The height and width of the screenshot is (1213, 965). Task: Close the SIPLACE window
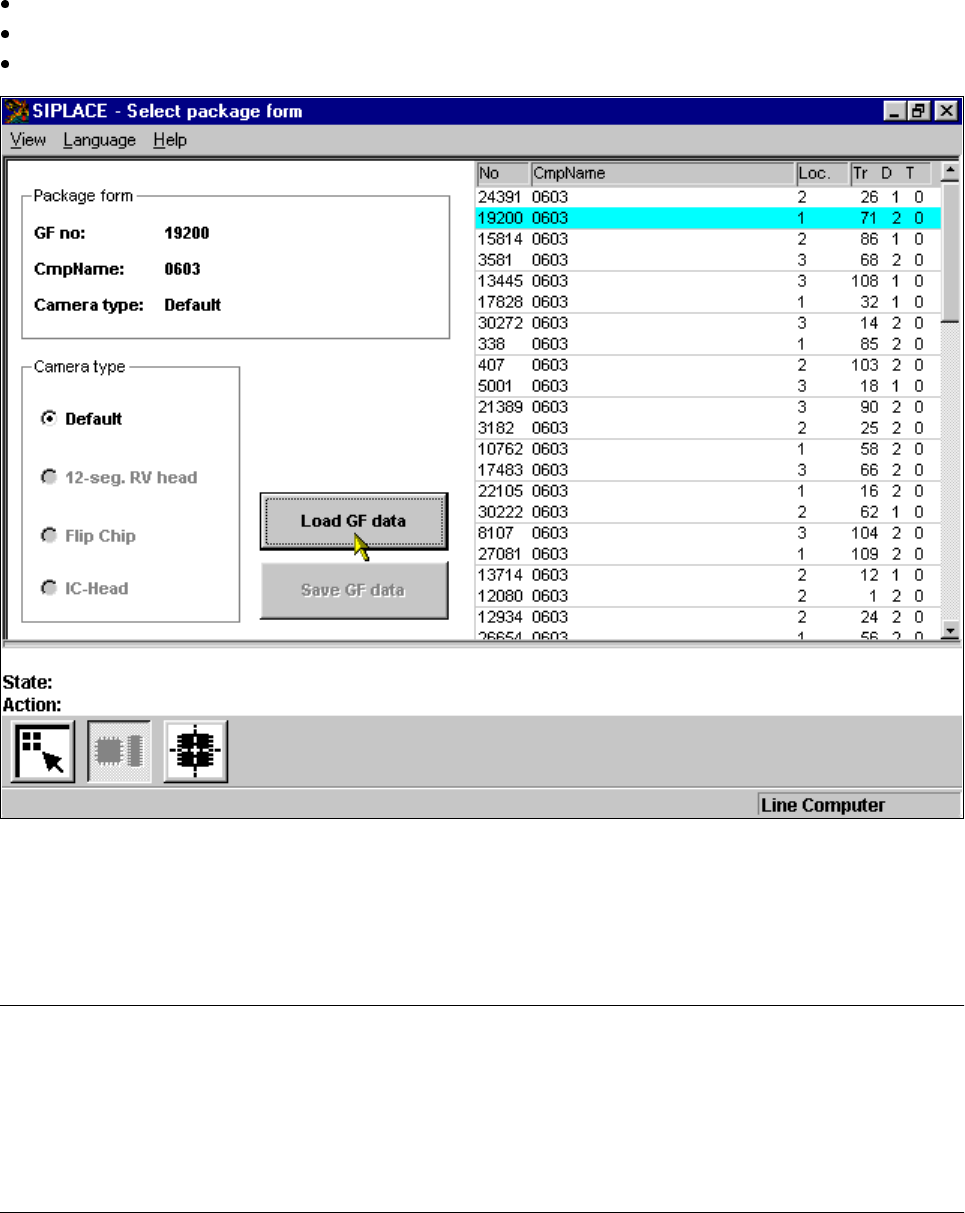point(945,112)
